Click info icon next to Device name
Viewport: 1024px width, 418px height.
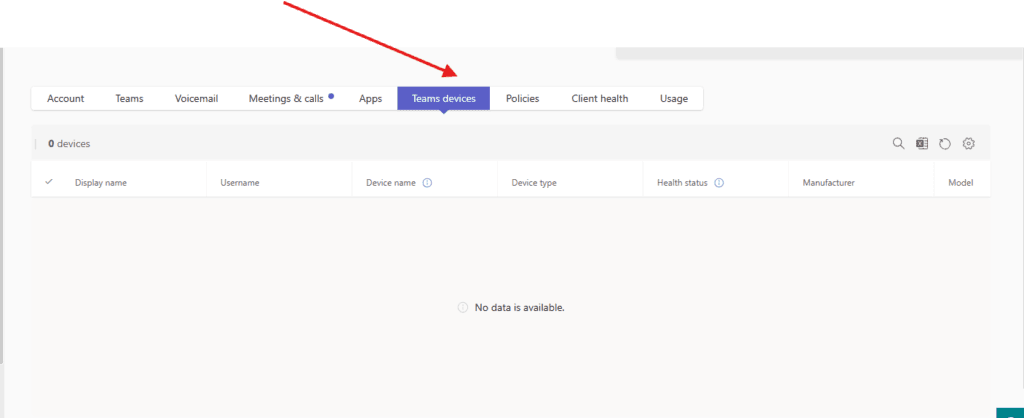427,183
